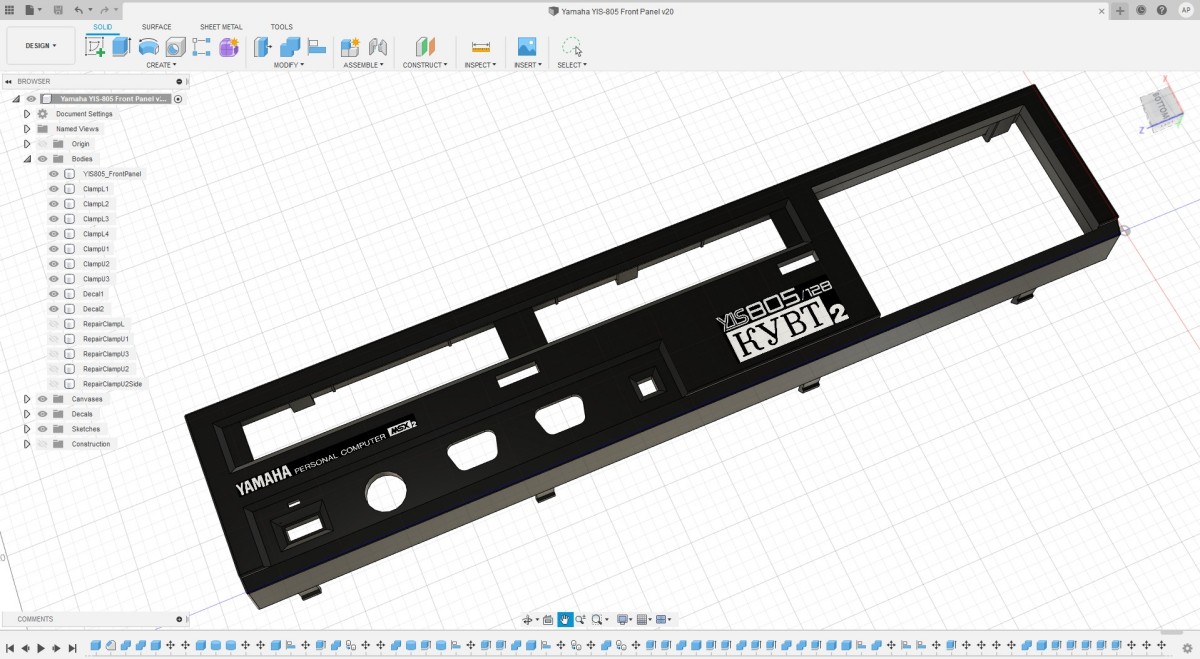Click the Offset Plane construct icon
The width and height of the screenshot is (1200, 659).
[425, 47]
